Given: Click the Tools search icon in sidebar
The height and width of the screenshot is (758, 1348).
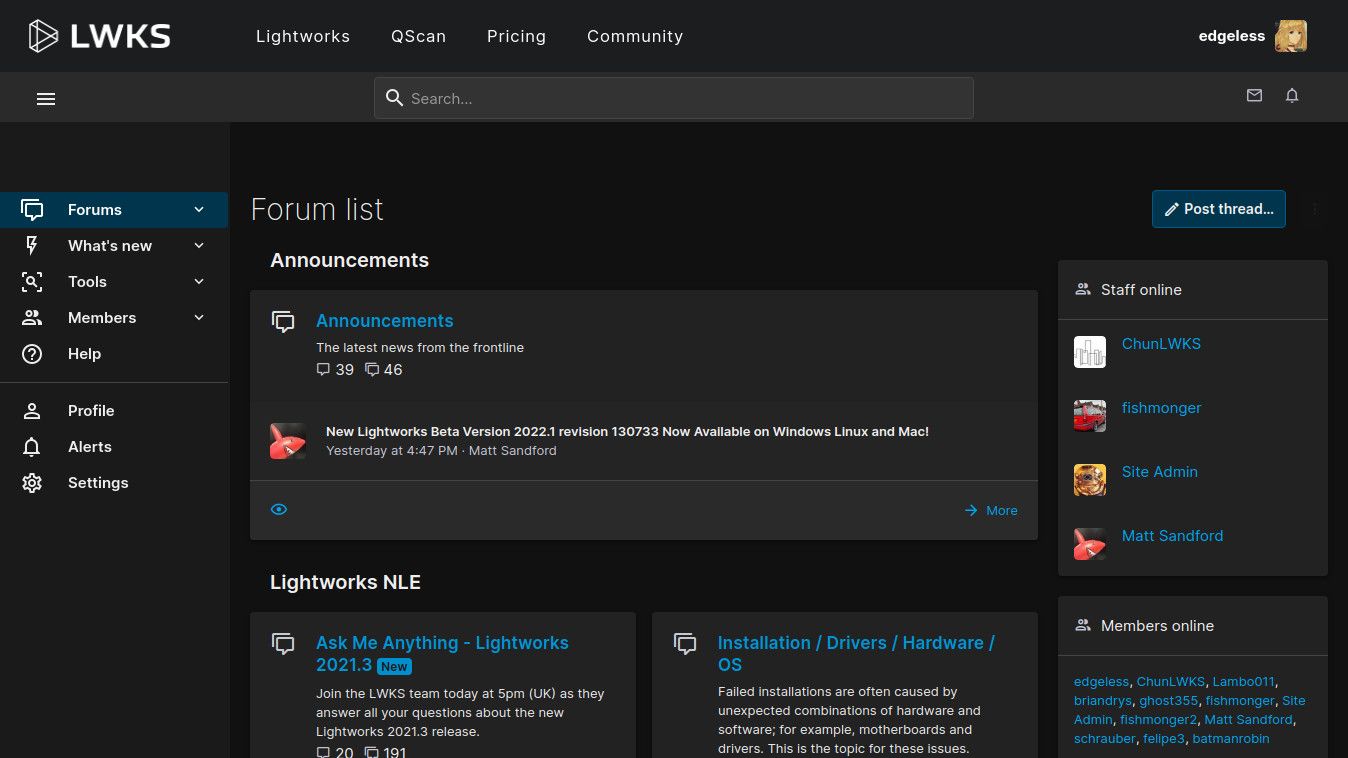Looking at the screenshot, I should (x=32, y=282).
